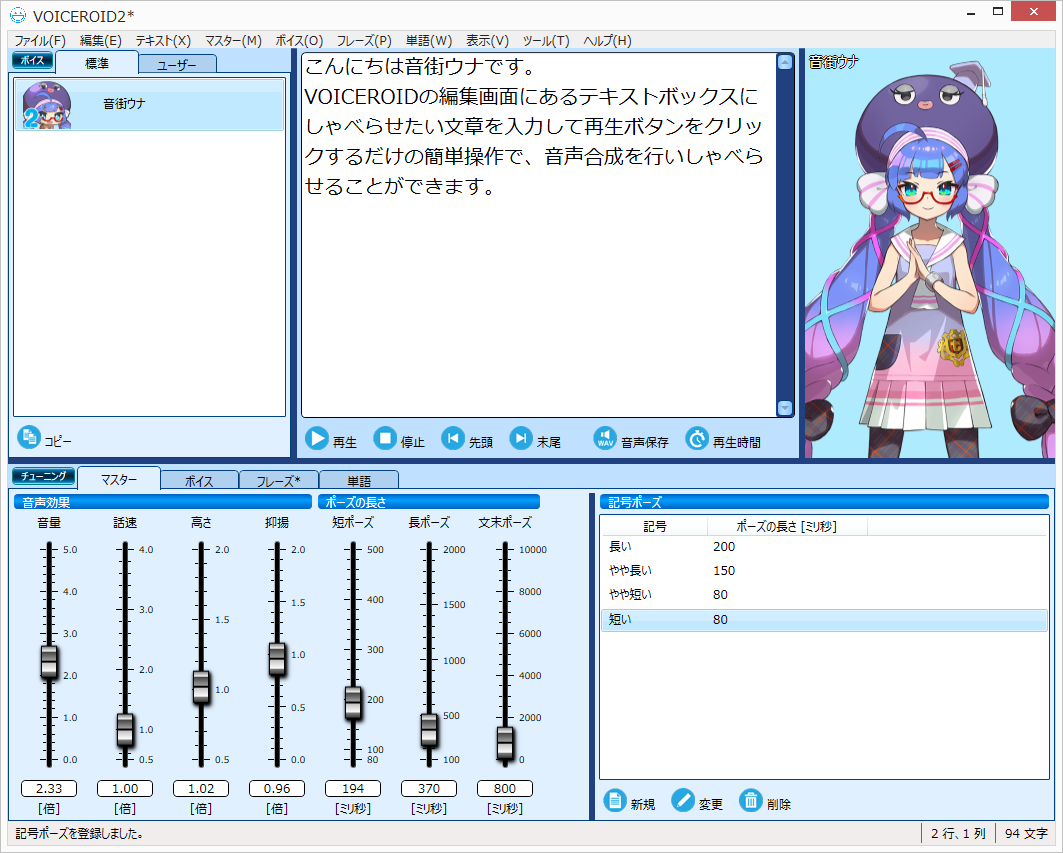Click the 停止 stop icon
The image size is (1063, 853).
click(x=385, y=439)
